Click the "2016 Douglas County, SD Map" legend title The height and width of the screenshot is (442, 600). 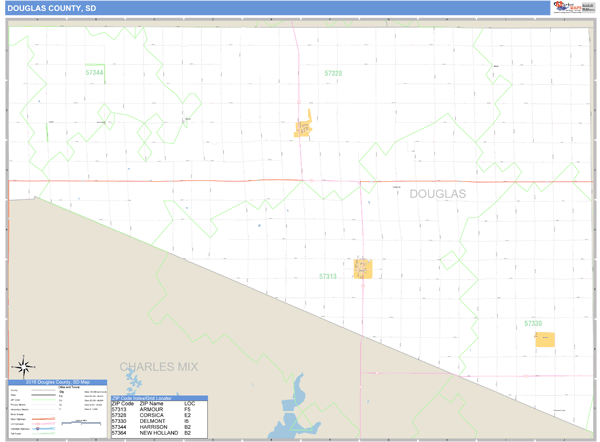tap(58, 382)
